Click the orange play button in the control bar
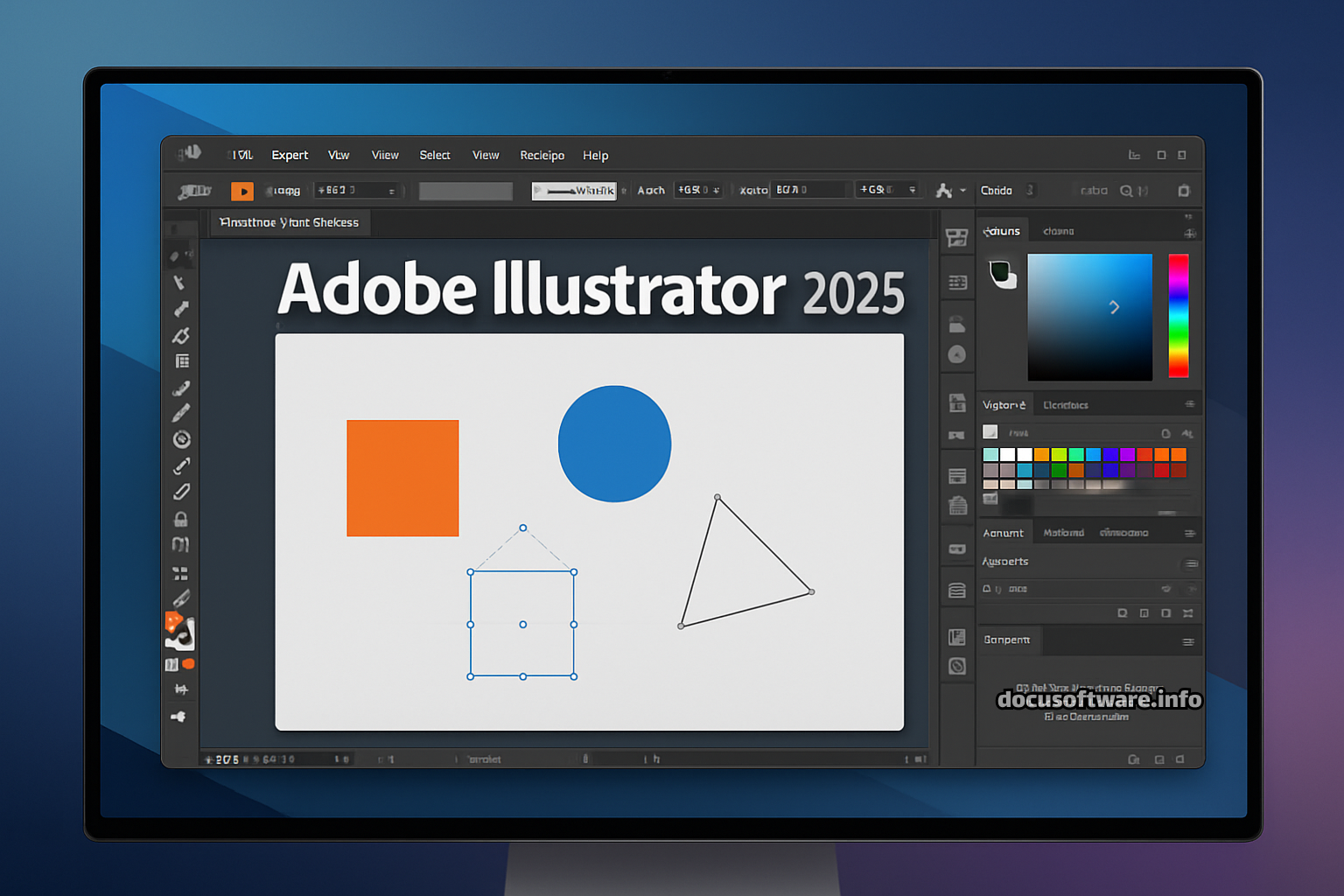Viewport: 1344px width, 896px height. pos(241,191)
